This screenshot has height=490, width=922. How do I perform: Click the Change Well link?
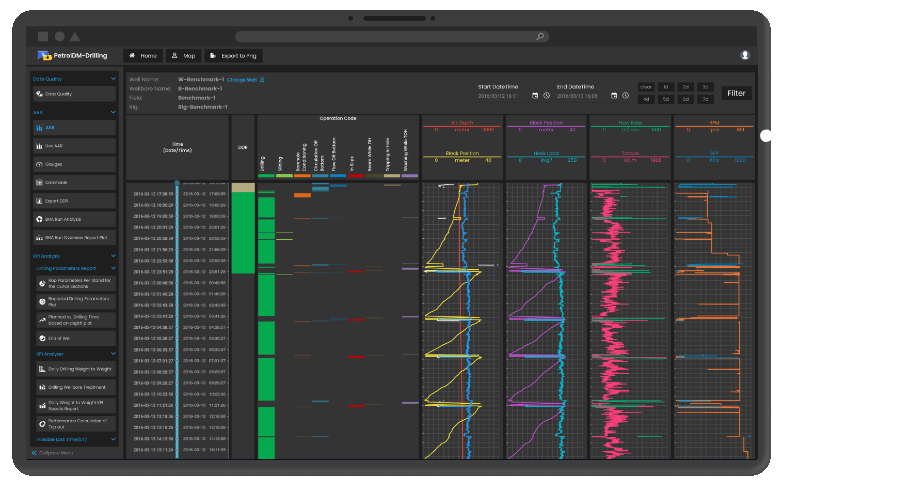[x=242, y=80]
